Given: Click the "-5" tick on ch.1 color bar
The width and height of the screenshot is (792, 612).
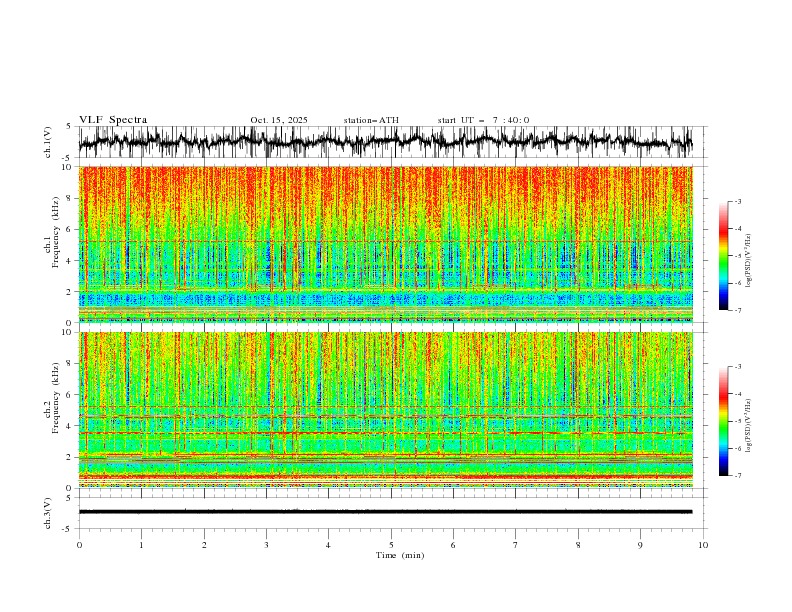Looking at the screenshot, I should tap(738, 256).
